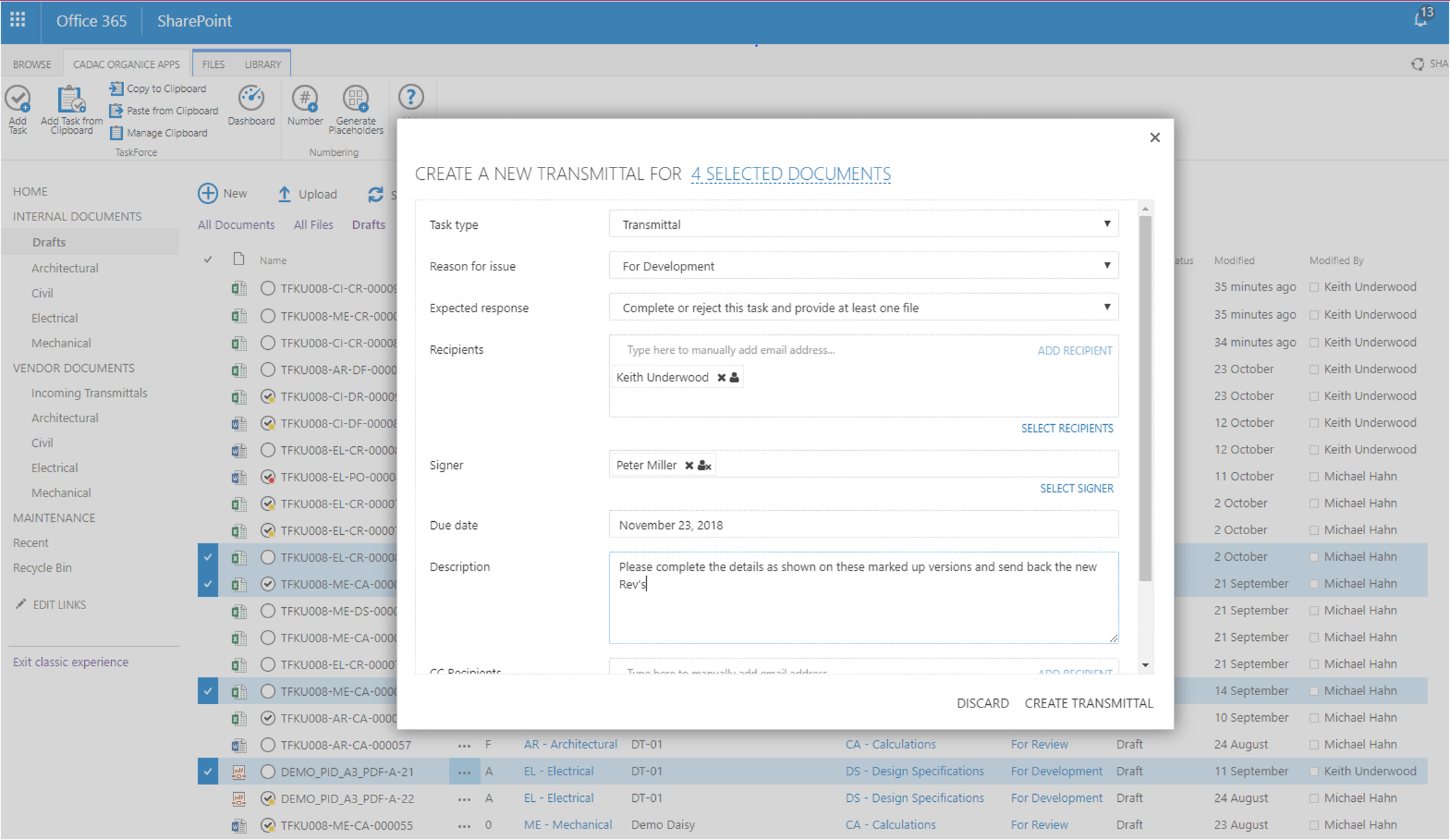
Task: Expand the Task type dropdown
Action: (1107, 224)
